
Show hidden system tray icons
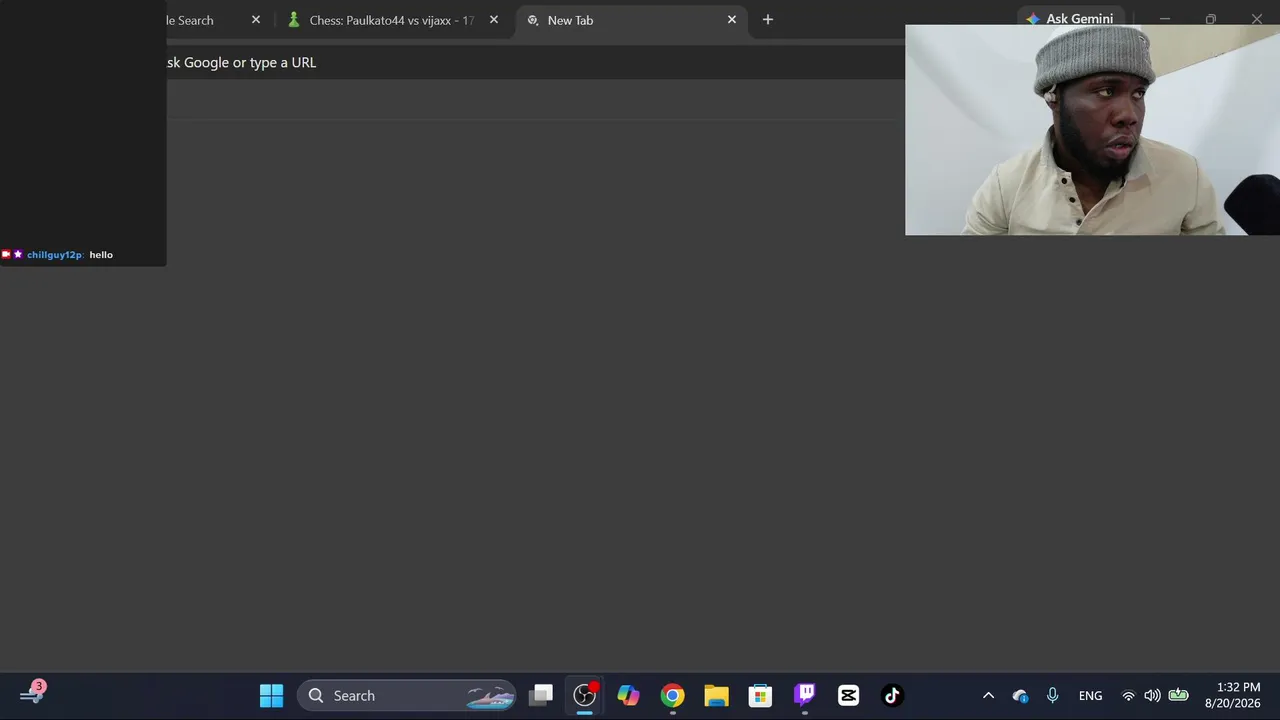point(988,696)
